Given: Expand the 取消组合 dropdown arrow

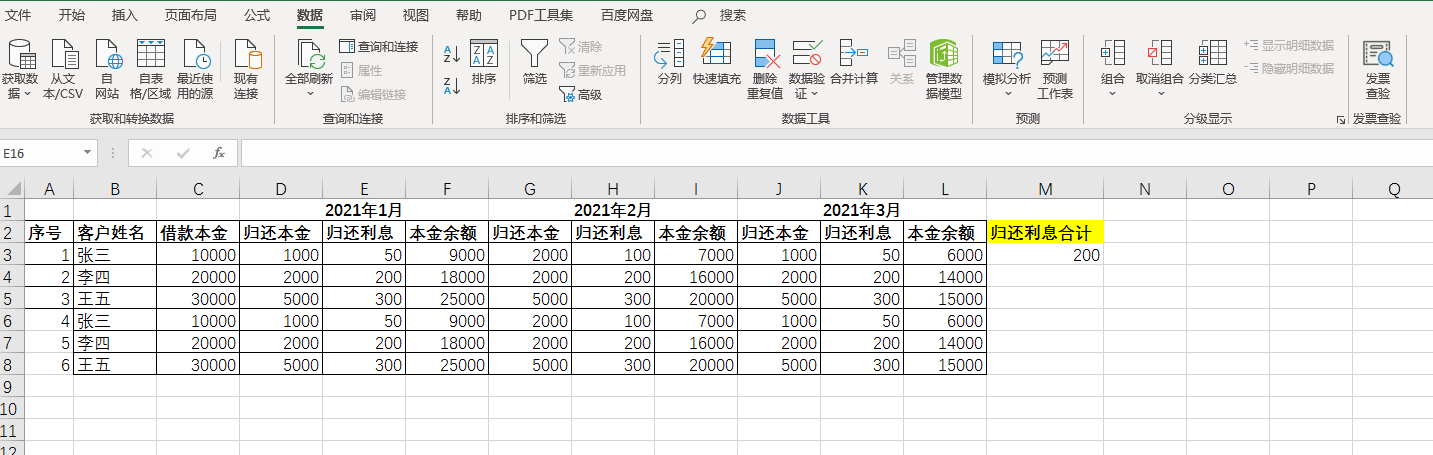Looking at the screenshot, I should pyautogui.click(x=1160, y=94).
